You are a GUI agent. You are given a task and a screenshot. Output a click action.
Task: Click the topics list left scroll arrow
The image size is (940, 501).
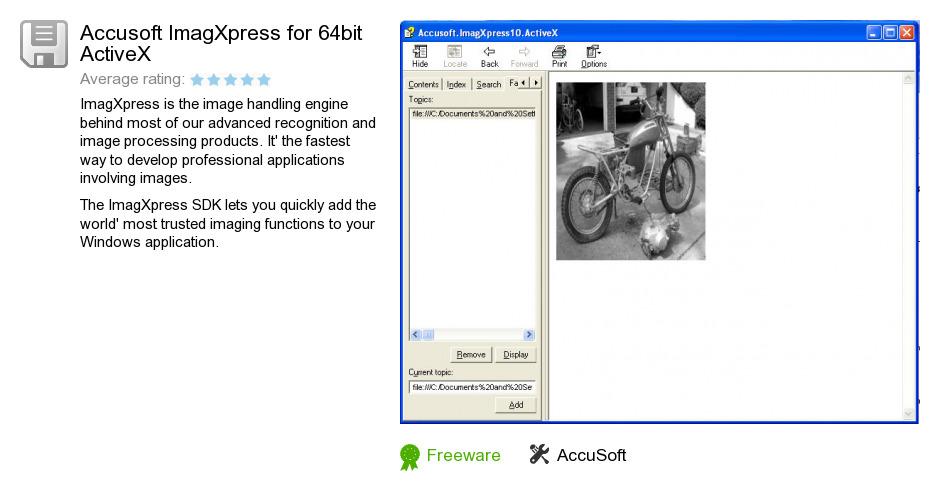click(x=415, y=334)
